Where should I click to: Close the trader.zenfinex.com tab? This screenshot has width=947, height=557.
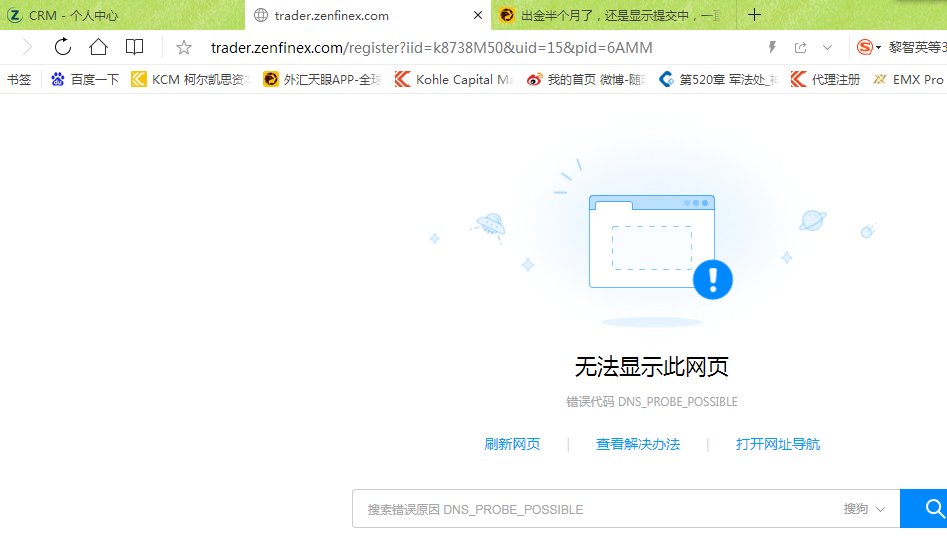coord(478,15)
